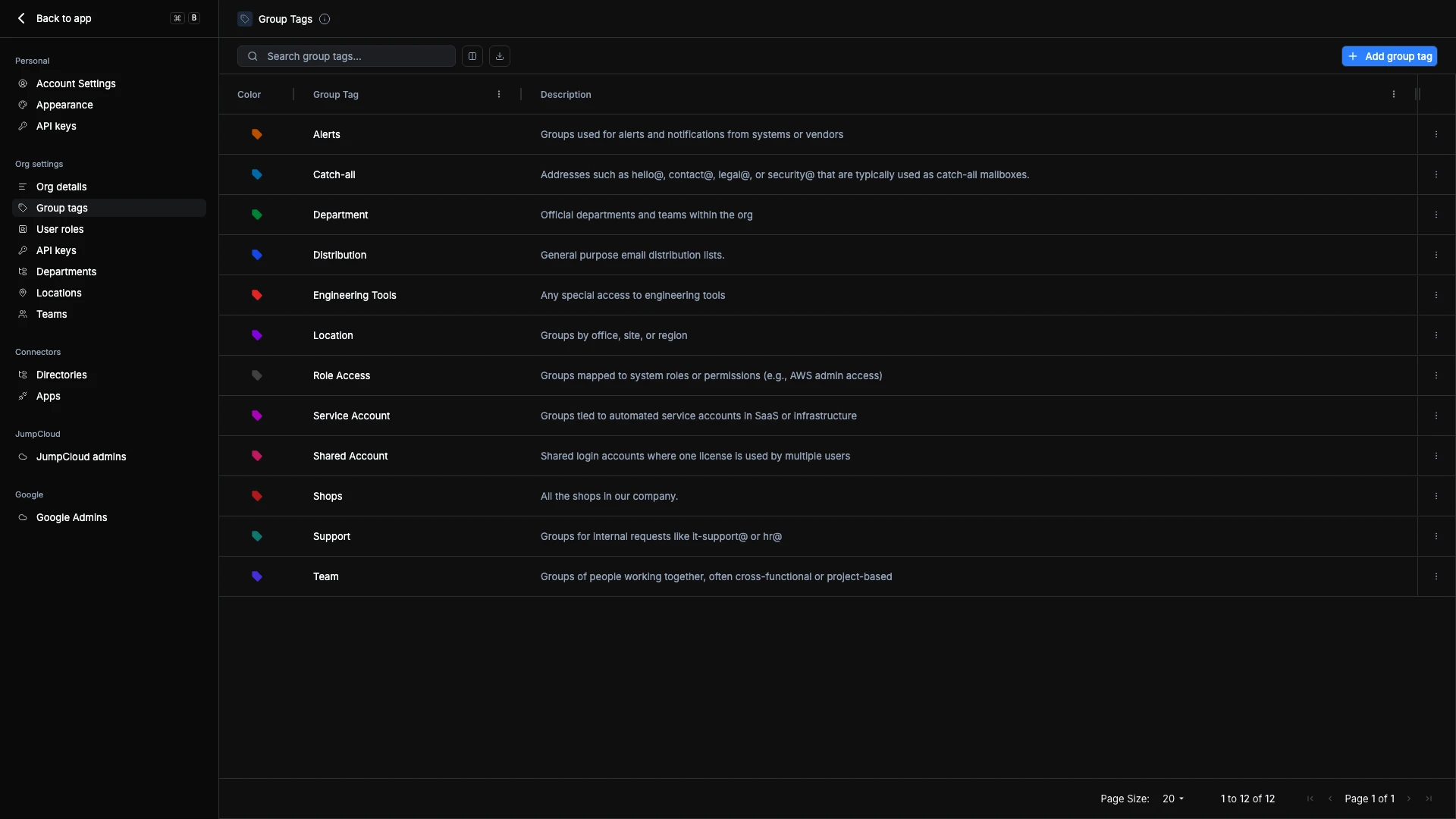Open row actions menu for Team
The height and width of the screenshot is (819, 1456).
click(1436, 576)
